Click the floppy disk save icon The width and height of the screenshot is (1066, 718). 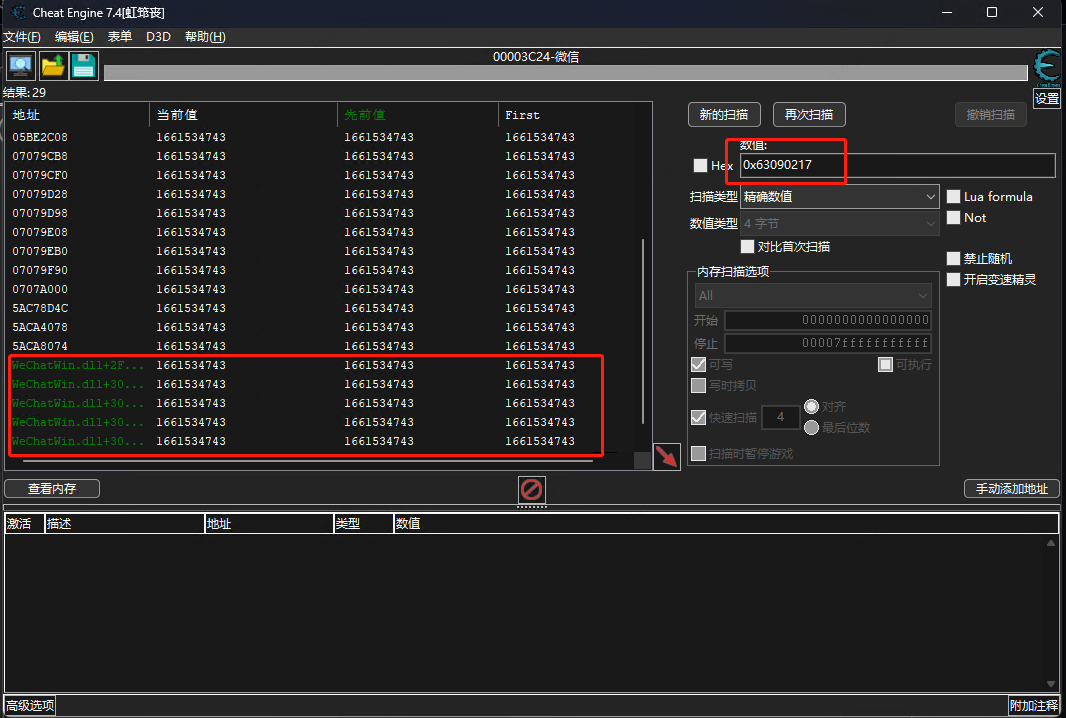click(x=84, y=66)
